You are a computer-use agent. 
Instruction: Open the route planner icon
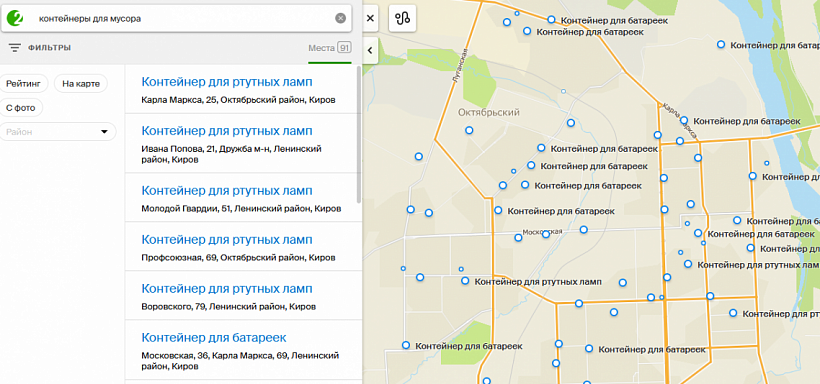coord(403,18)
